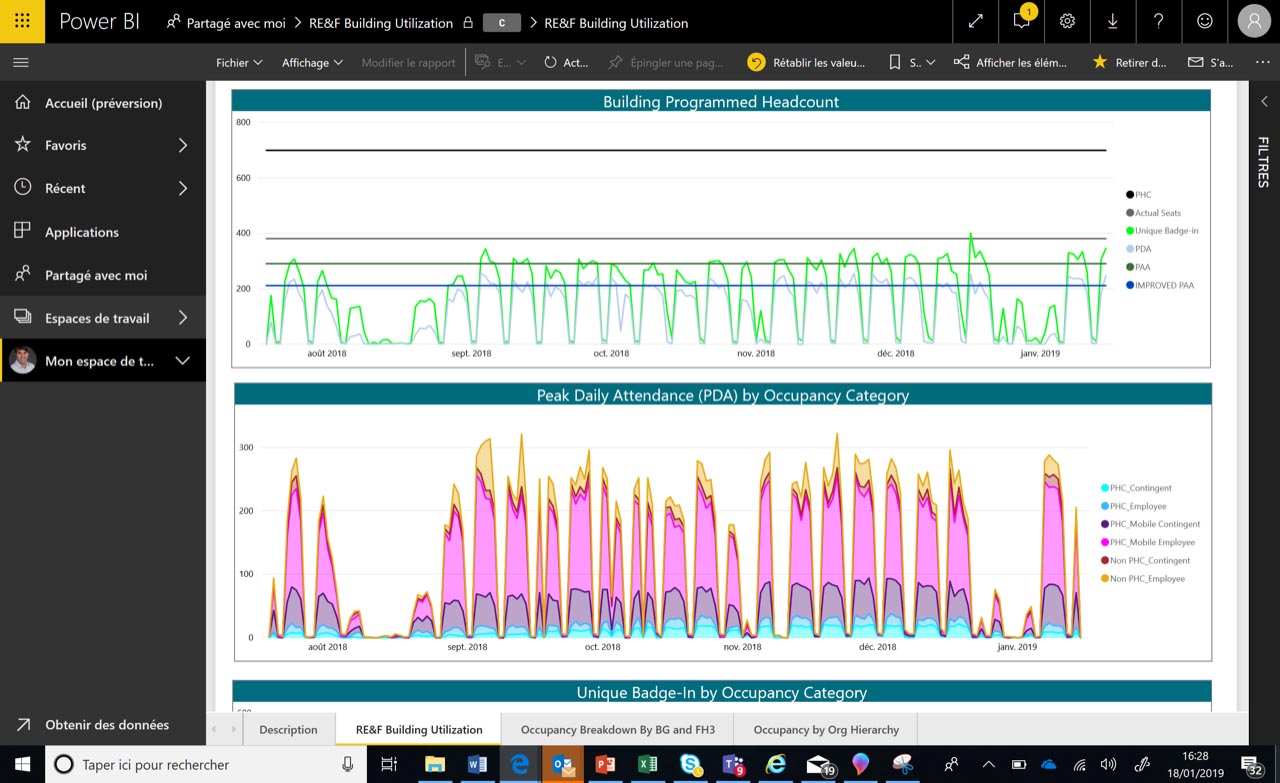Image resolution: width=1280 pixels, height=783 pixels.
Task: Switch to Occupancy by Org Hierarchy tab
Action: coord(826,730)
